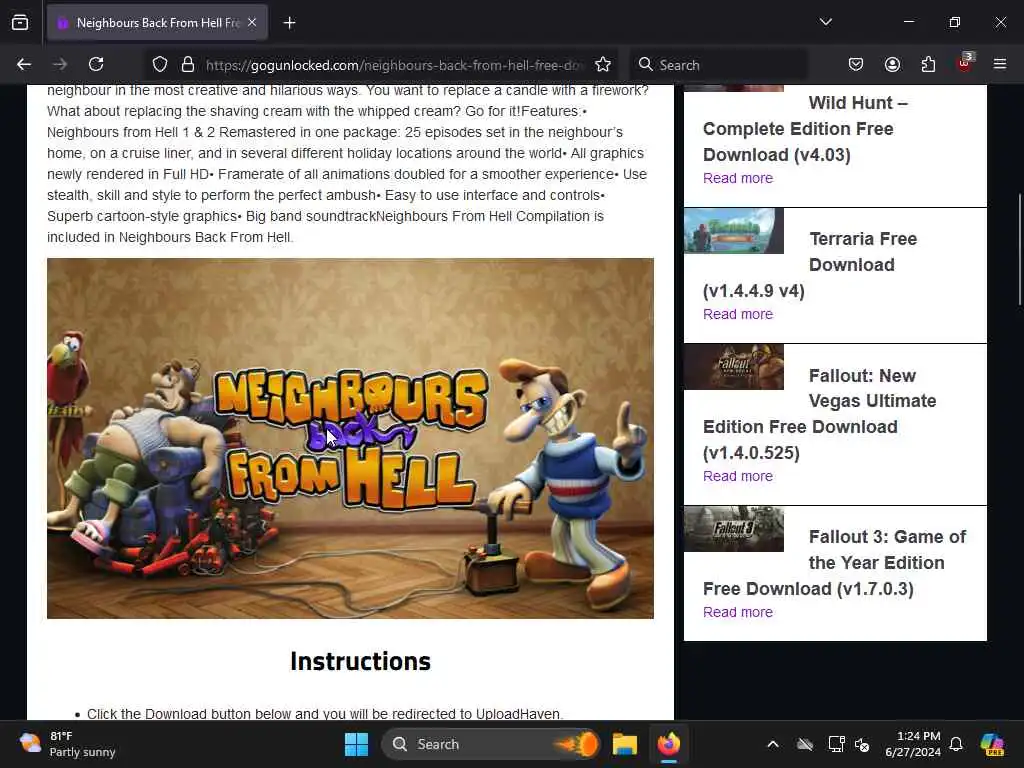Open the Terraria thumbnail image
This screenshot has width=1024, height=768.
(733, 231)
